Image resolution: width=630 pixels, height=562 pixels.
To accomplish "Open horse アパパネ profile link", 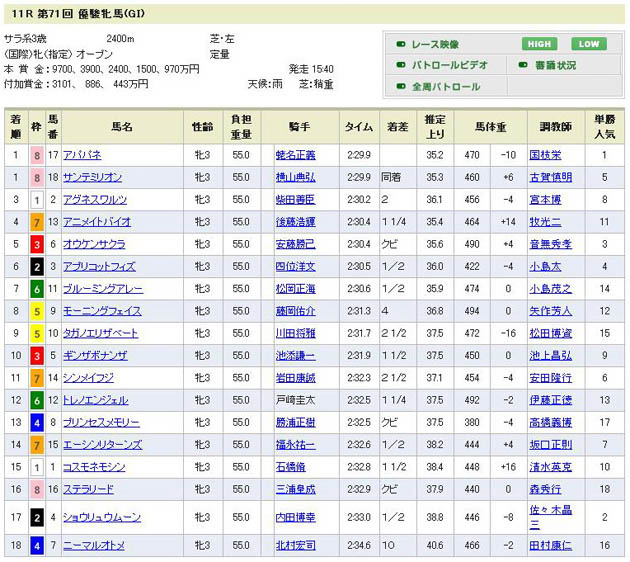I will (83, 155).
